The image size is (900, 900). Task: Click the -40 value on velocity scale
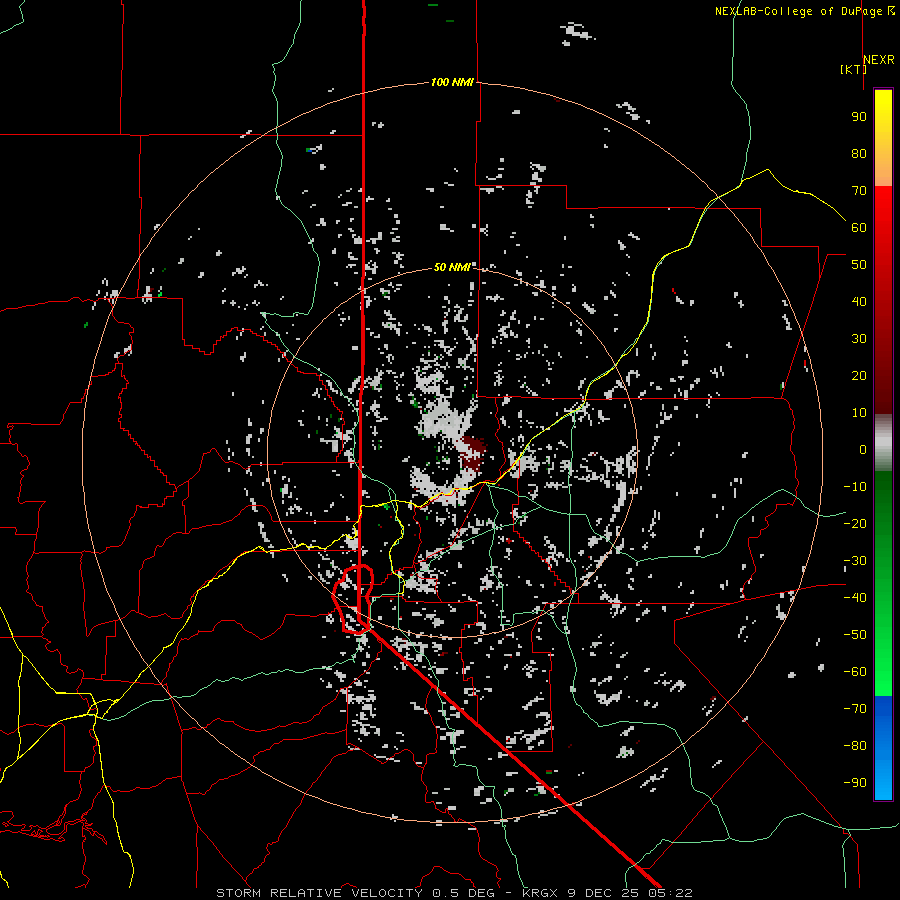click(855, 598)
